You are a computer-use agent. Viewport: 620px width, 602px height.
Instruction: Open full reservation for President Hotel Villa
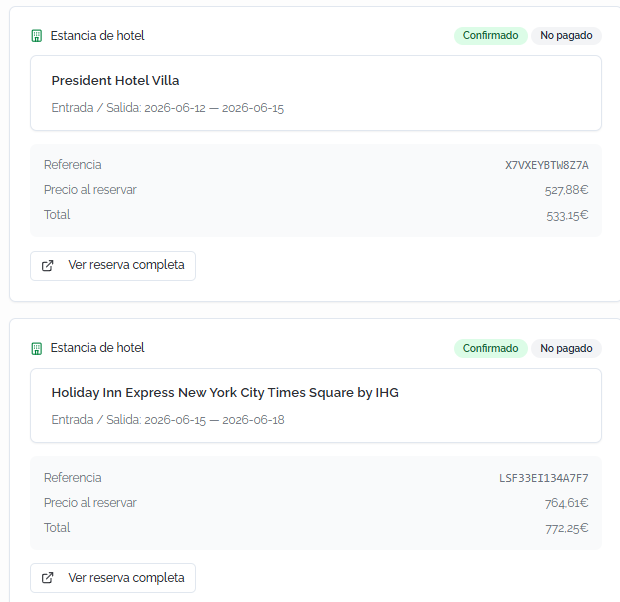click(113, 266)
